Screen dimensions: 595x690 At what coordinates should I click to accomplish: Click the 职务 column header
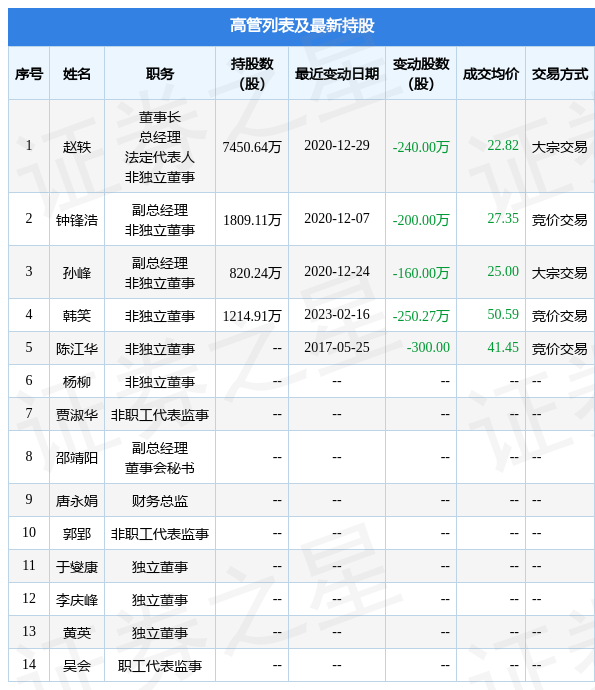pos(160,74)
